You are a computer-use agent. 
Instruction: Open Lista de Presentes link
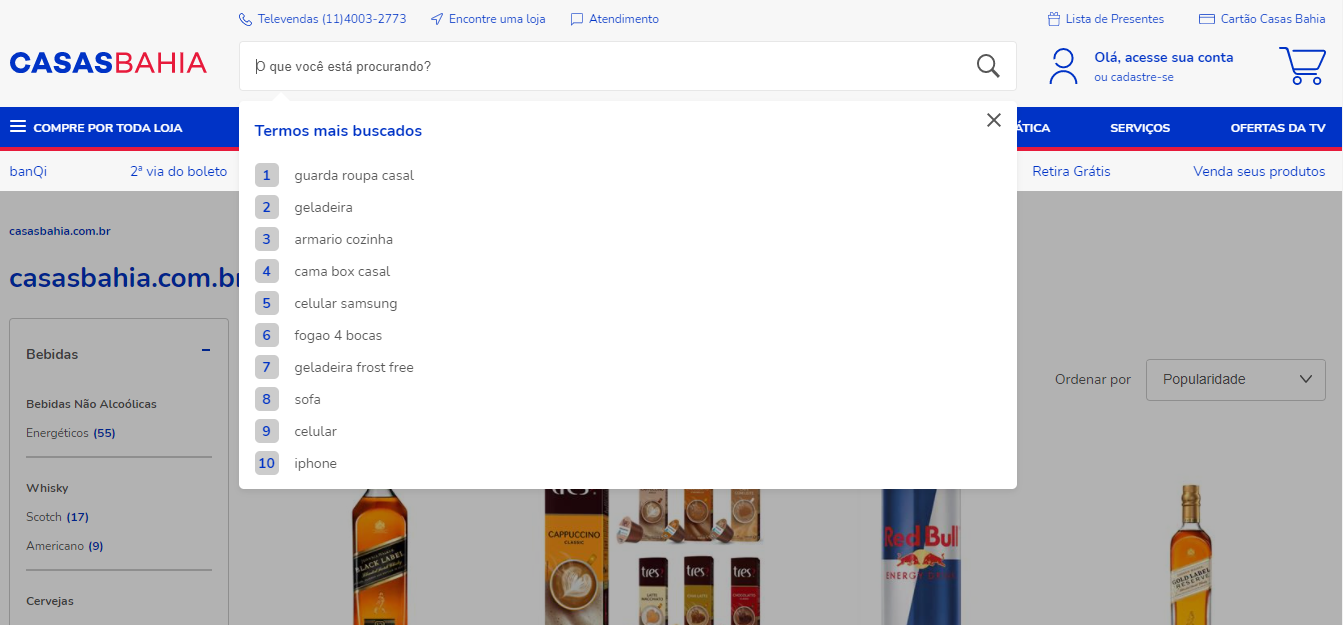pos(1106,19)
